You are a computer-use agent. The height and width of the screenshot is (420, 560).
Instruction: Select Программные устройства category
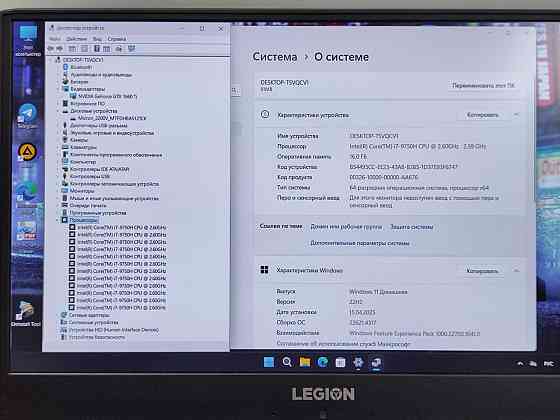(98, 213)
